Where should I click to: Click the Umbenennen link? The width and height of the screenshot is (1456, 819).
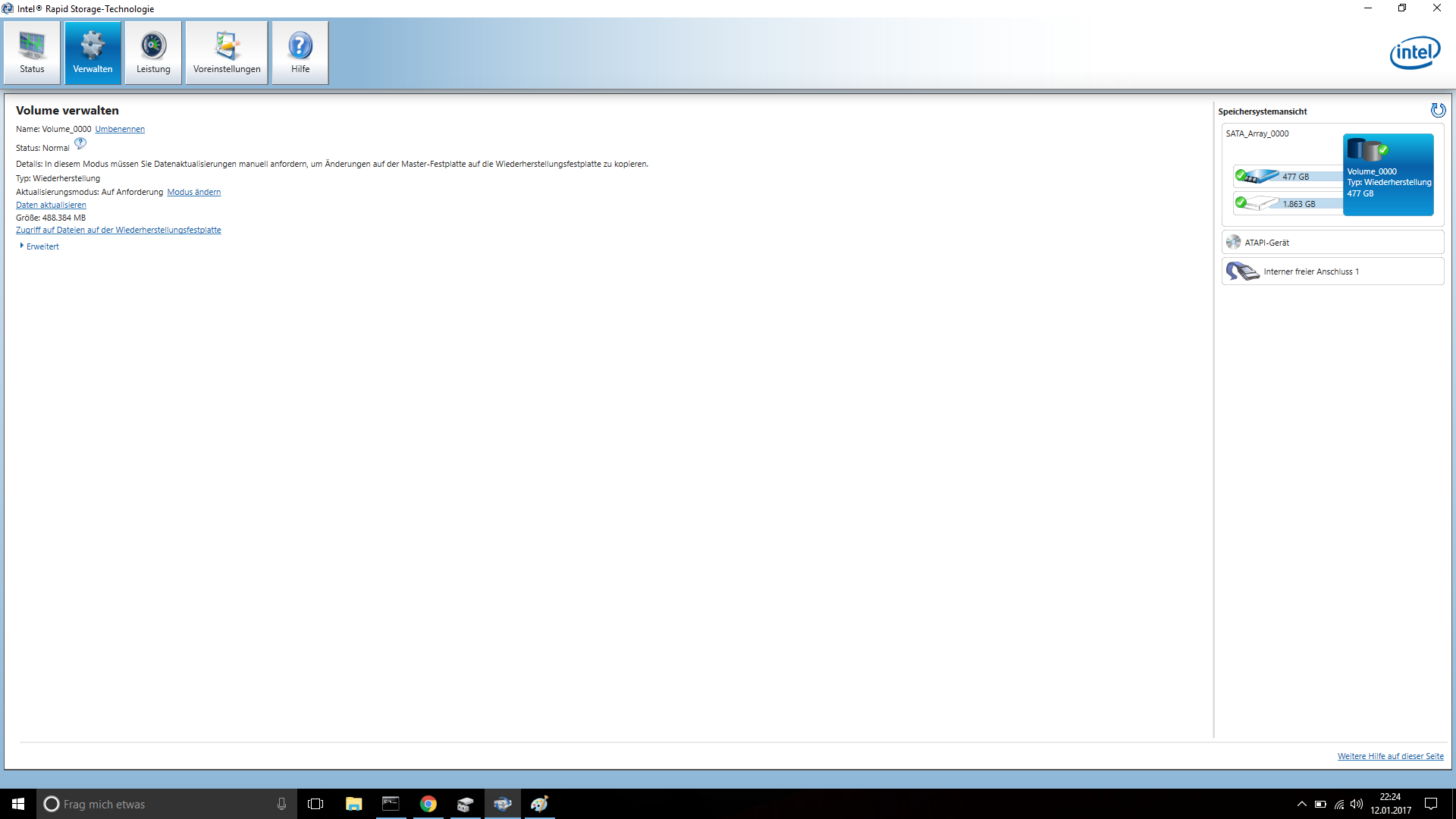[120, 129]
